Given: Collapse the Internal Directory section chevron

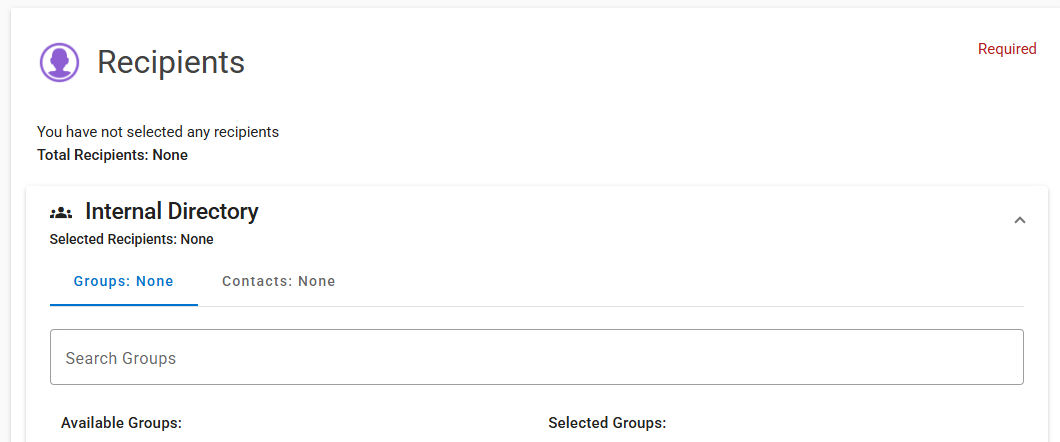Looking at the screenshot, I should pos(1019,220).
